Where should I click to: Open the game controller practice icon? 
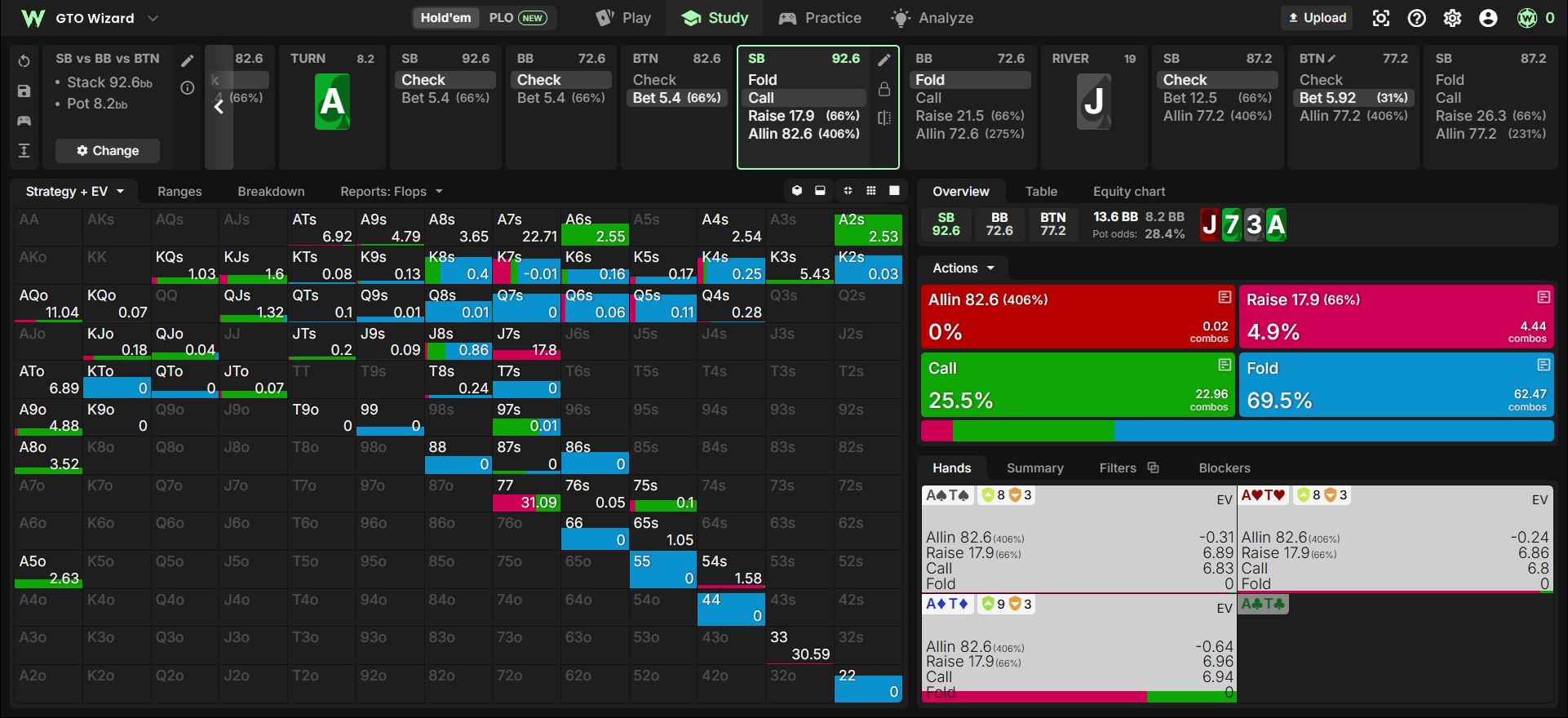(x=24, y=121)
